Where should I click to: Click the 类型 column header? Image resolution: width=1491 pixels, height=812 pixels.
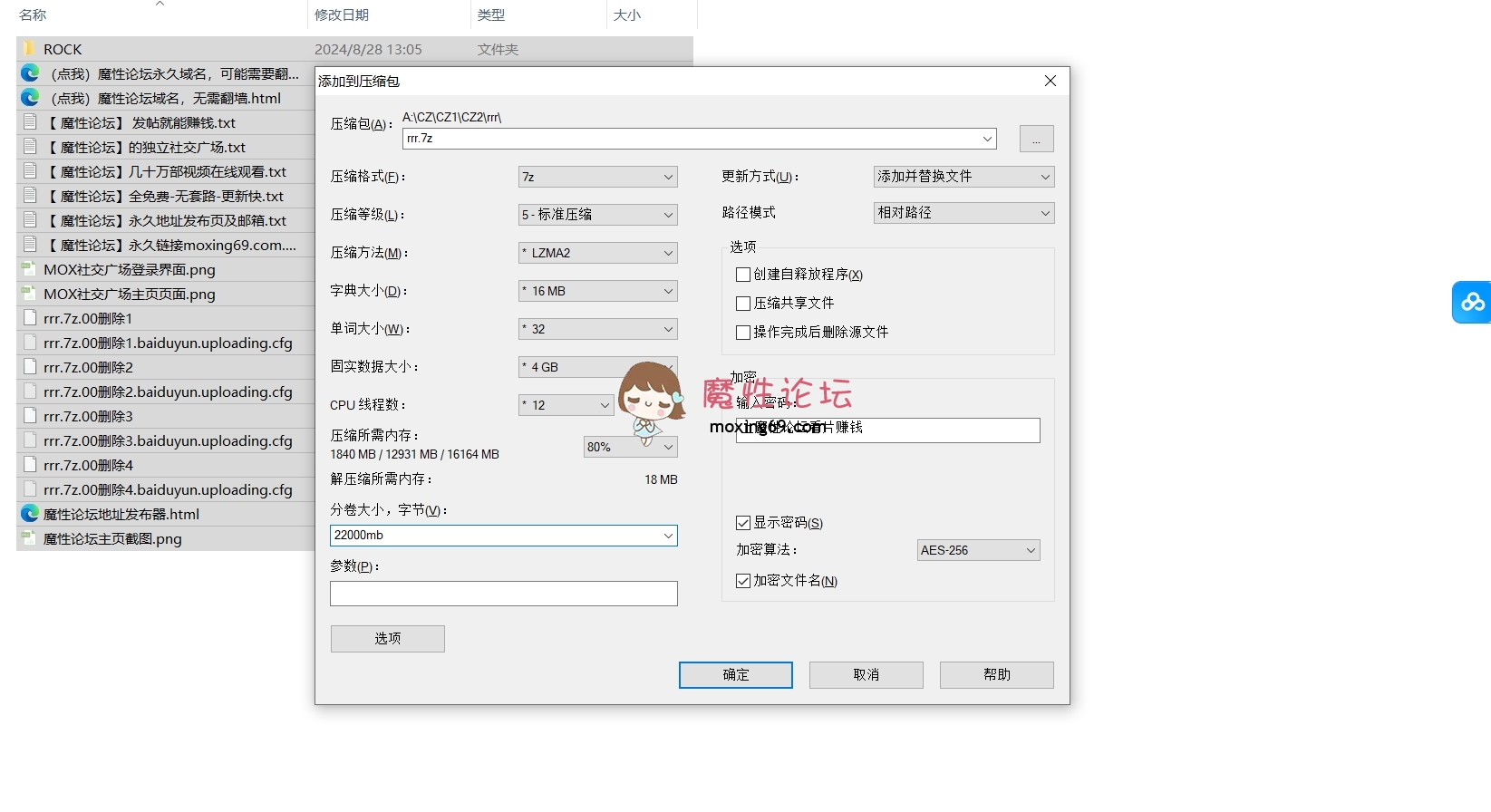coord(491,15)
